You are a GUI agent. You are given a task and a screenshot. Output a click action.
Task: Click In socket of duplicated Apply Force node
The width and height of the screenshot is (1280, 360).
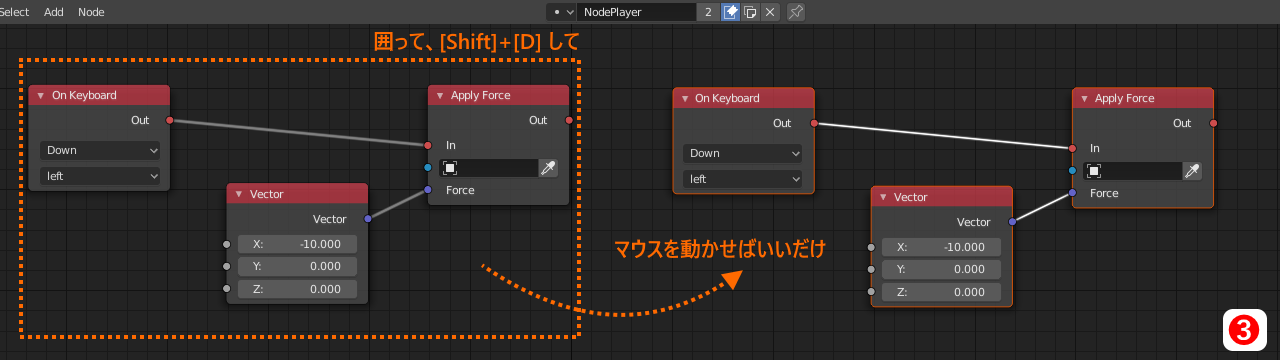1072,148
